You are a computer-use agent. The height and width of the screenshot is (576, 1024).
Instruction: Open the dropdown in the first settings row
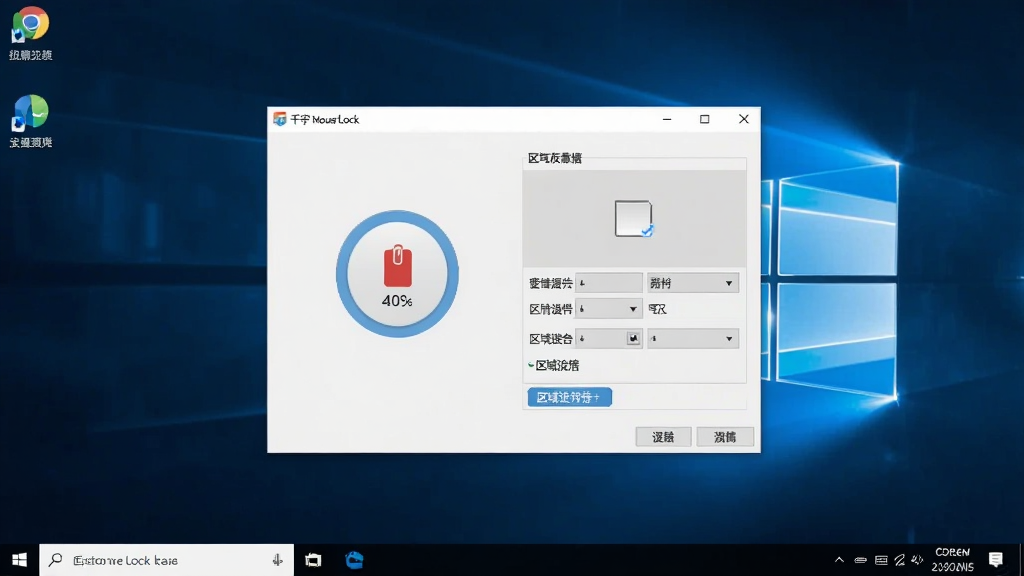click(x=692, y=283)
